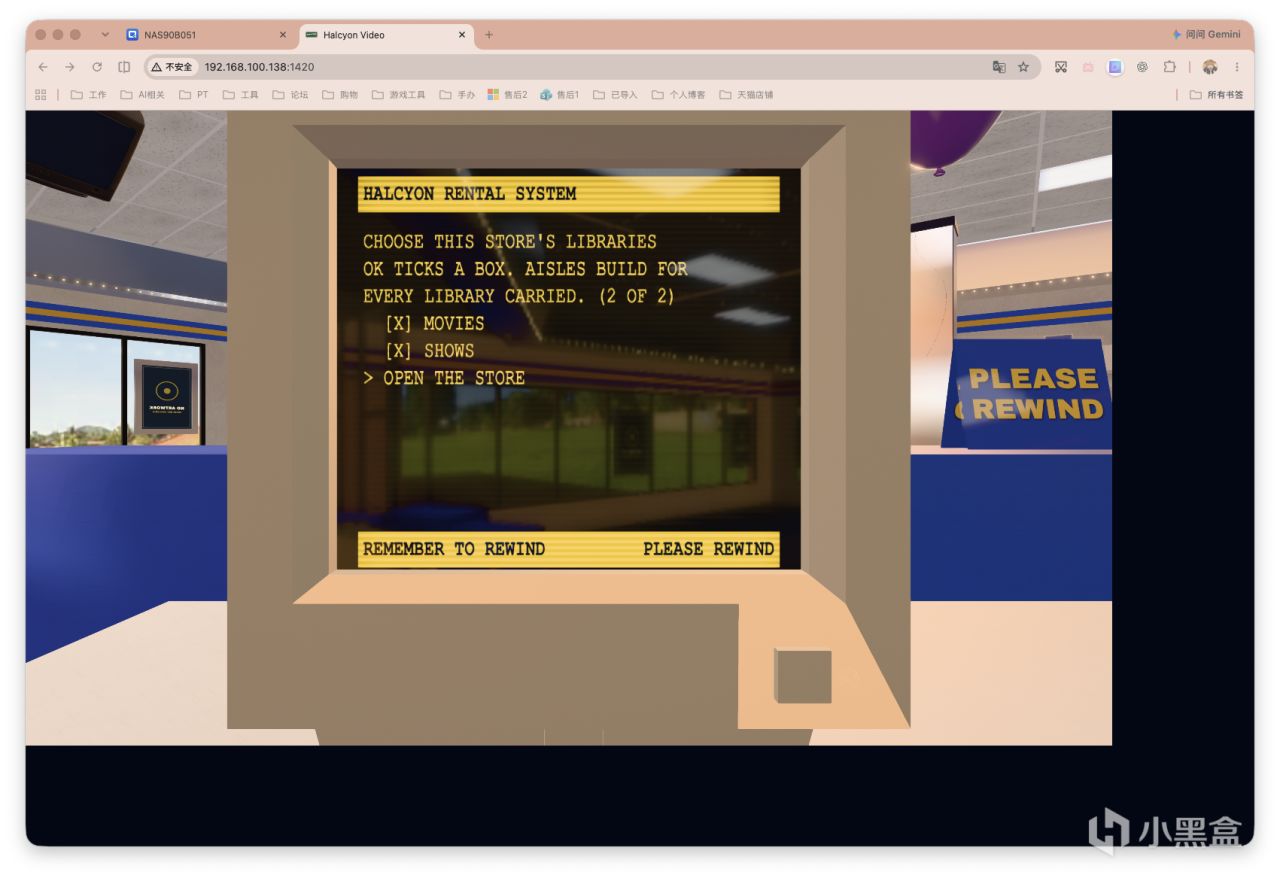Screen dimensions: 1280x878
Task: Select the Halcyon Video tab
Action: click(386, 35)
